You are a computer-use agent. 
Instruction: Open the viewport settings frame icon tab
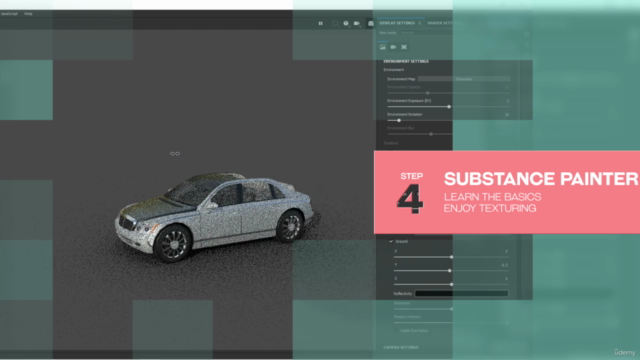coord(404,47)
